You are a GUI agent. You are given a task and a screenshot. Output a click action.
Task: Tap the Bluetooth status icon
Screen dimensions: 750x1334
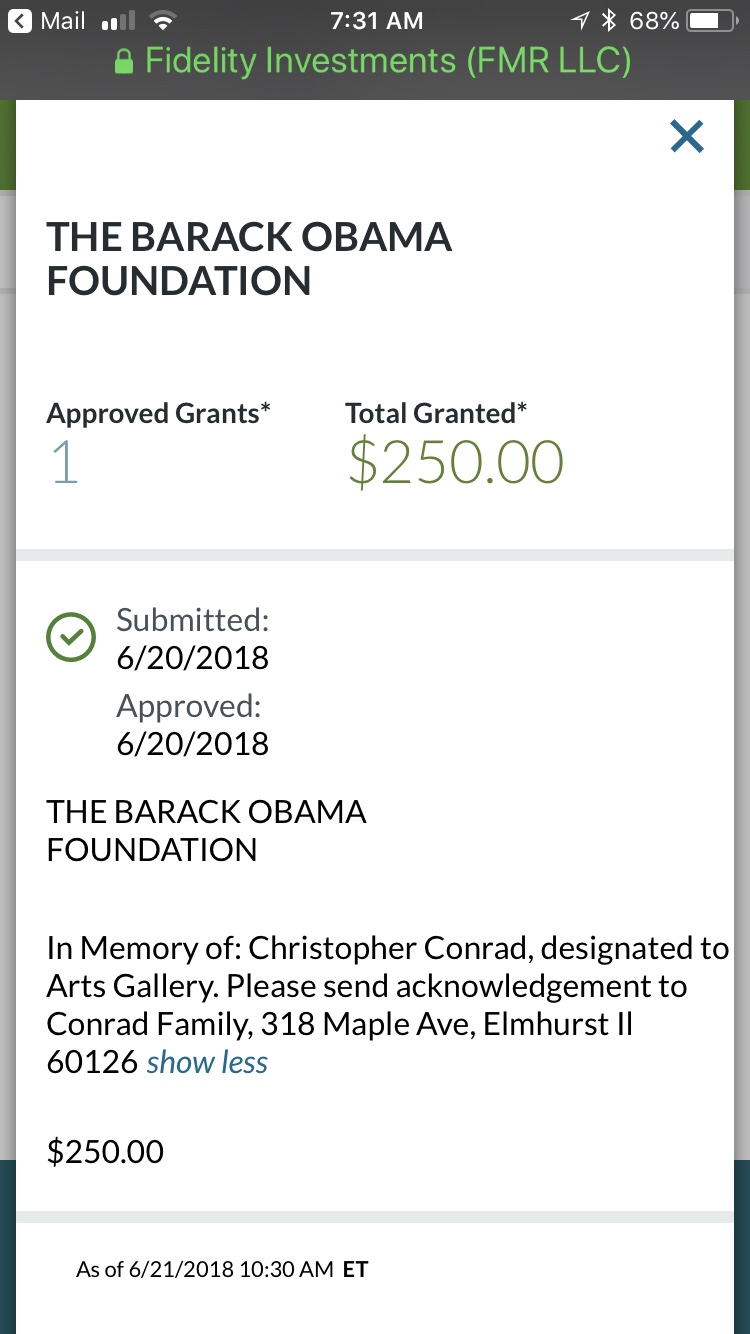tap(609, 21)
